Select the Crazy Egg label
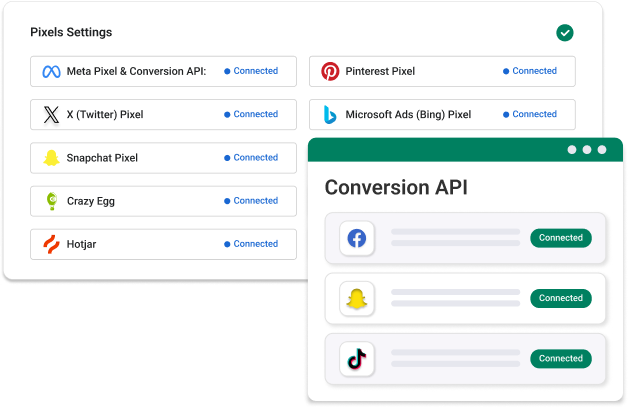This screenshot has width=629, height=408. pos(91,201)
